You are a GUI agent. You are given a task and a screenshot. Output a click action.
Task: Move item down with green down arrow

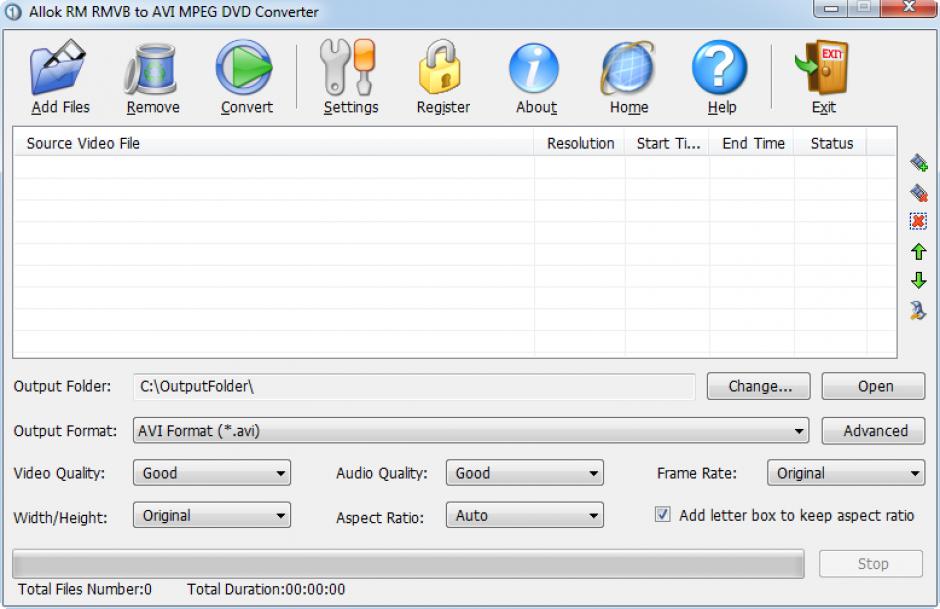918,280
